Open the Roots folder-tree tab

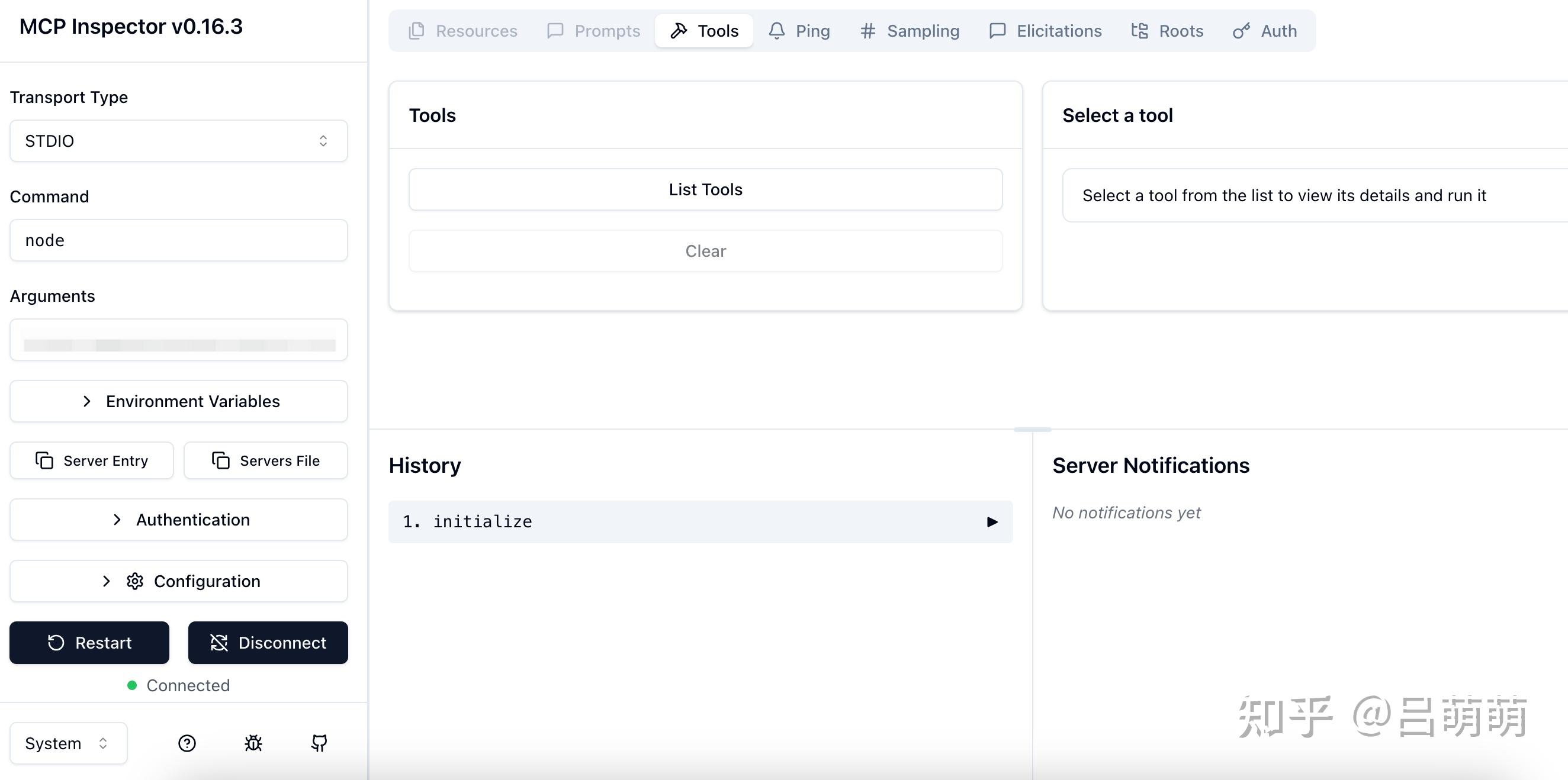tap(1167, 30)
